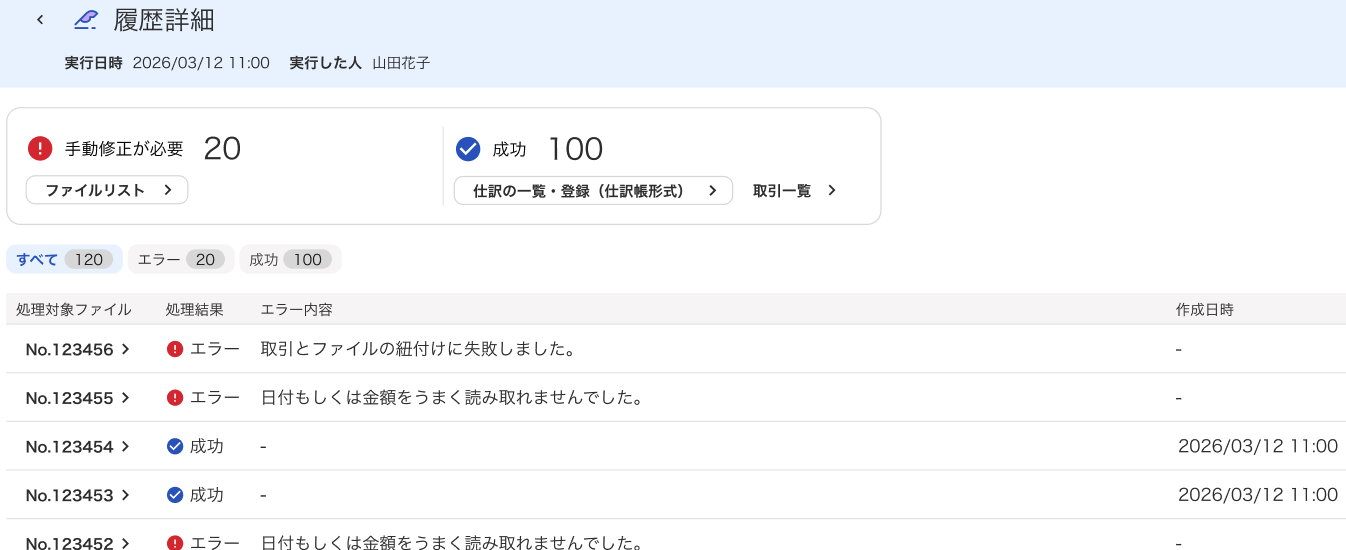Click the 手動修正が必要 count 20
Viewport: 1346px width, 550px height.
click(x=222, y=149)
